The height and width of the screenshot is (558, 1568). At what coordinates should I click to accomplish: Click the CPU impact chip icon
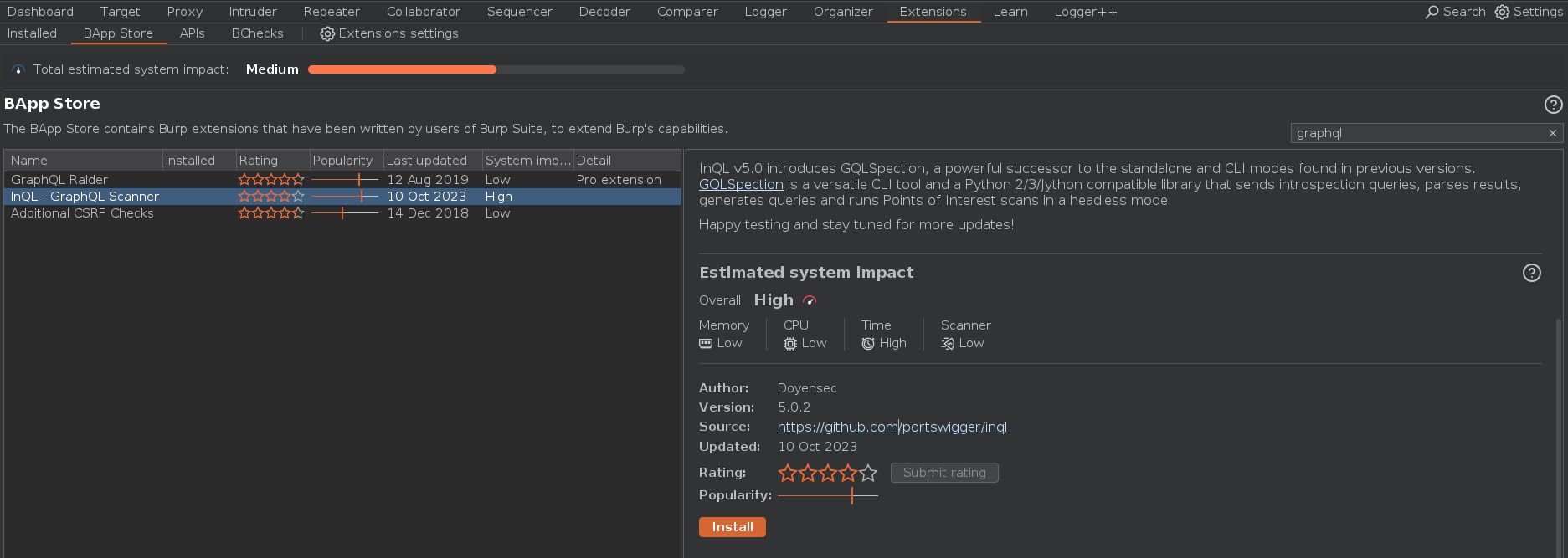click(x=790, y=343)
